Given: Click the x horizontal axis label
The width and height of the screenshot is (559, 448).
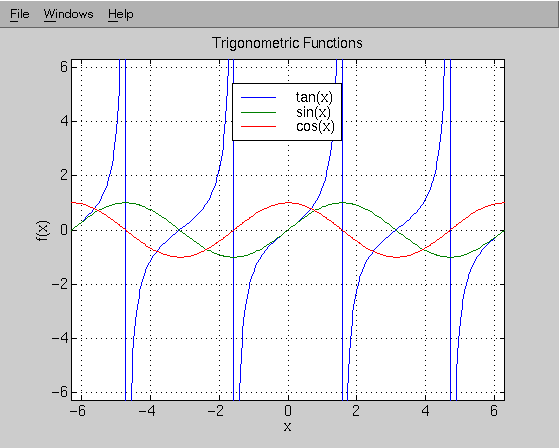Looking at the screenshot, I should [287, 426].
